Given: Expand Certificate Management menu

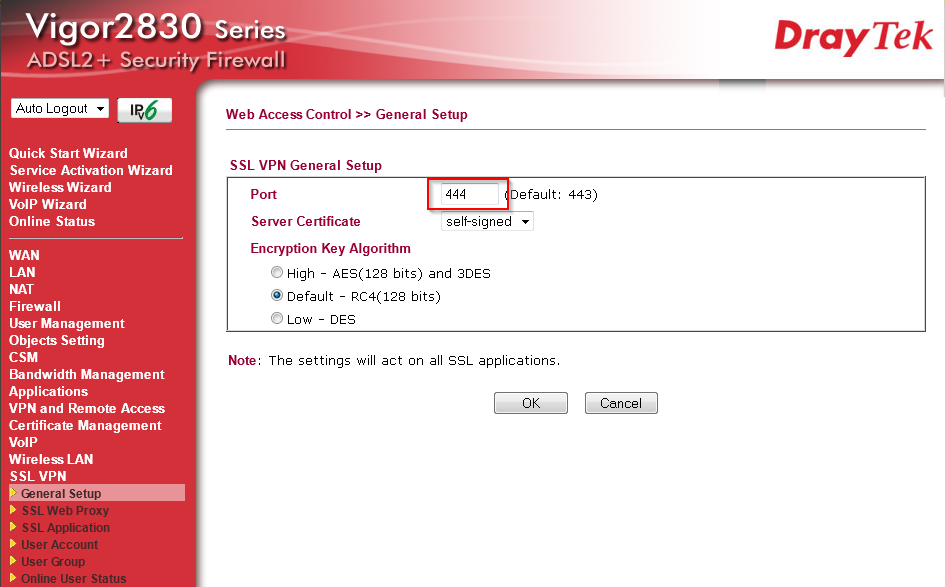Looking at the screenshot, I should click(85, 425).
